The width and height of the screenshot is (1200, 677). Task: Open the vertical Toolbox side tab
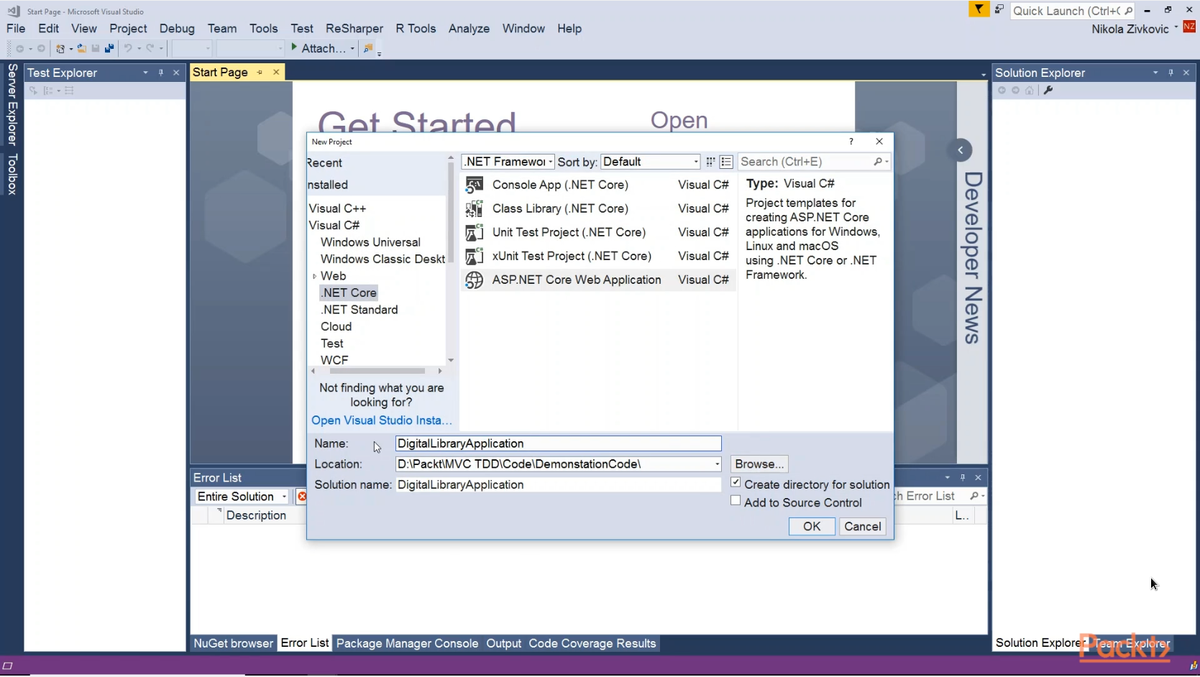point(12,174)
